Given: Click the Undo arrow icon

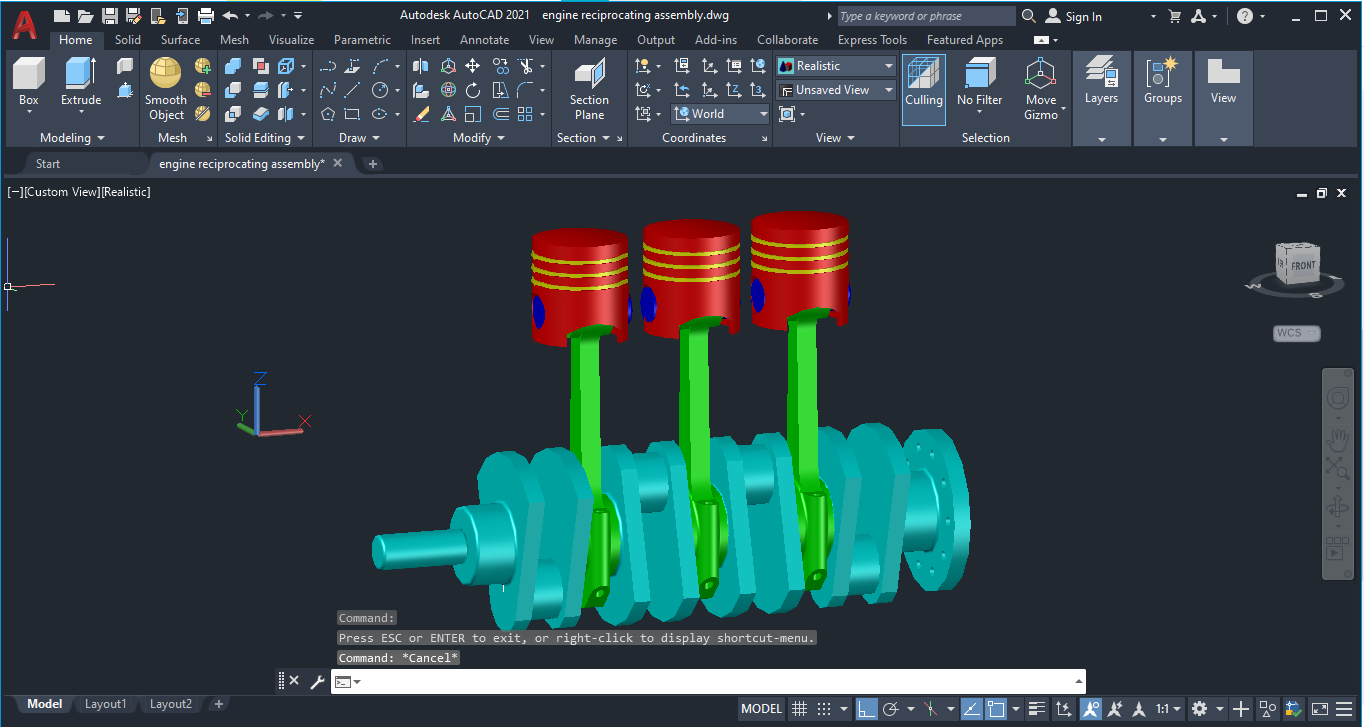Looking at the screenshot, I should click(x=230, y=15).
